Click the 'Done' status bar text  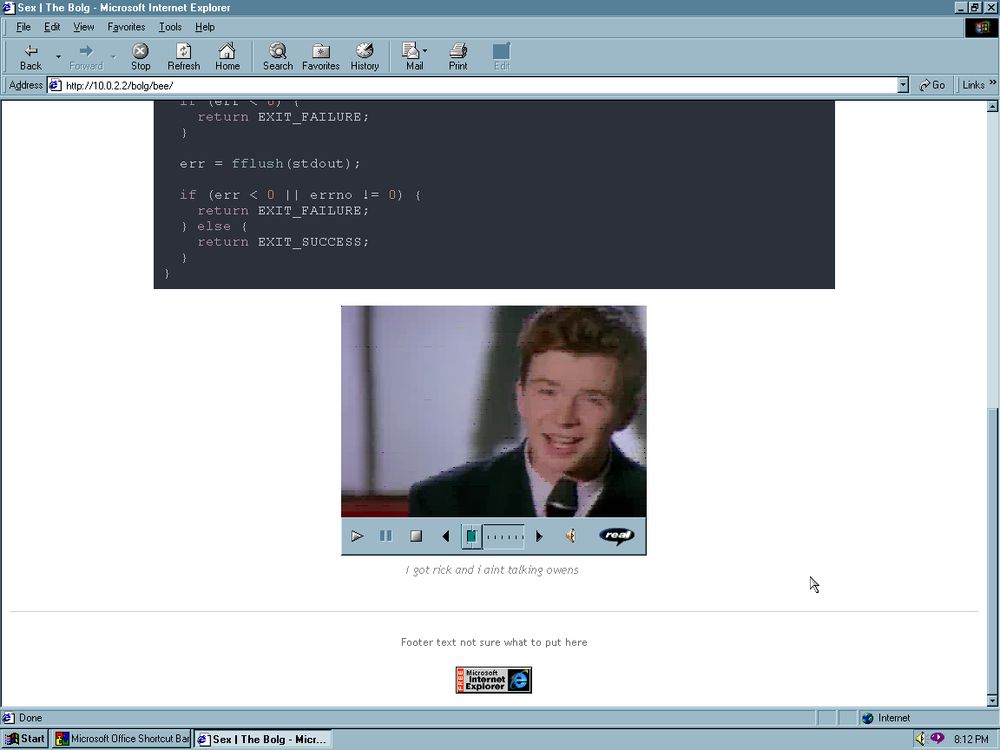point(30,717)
